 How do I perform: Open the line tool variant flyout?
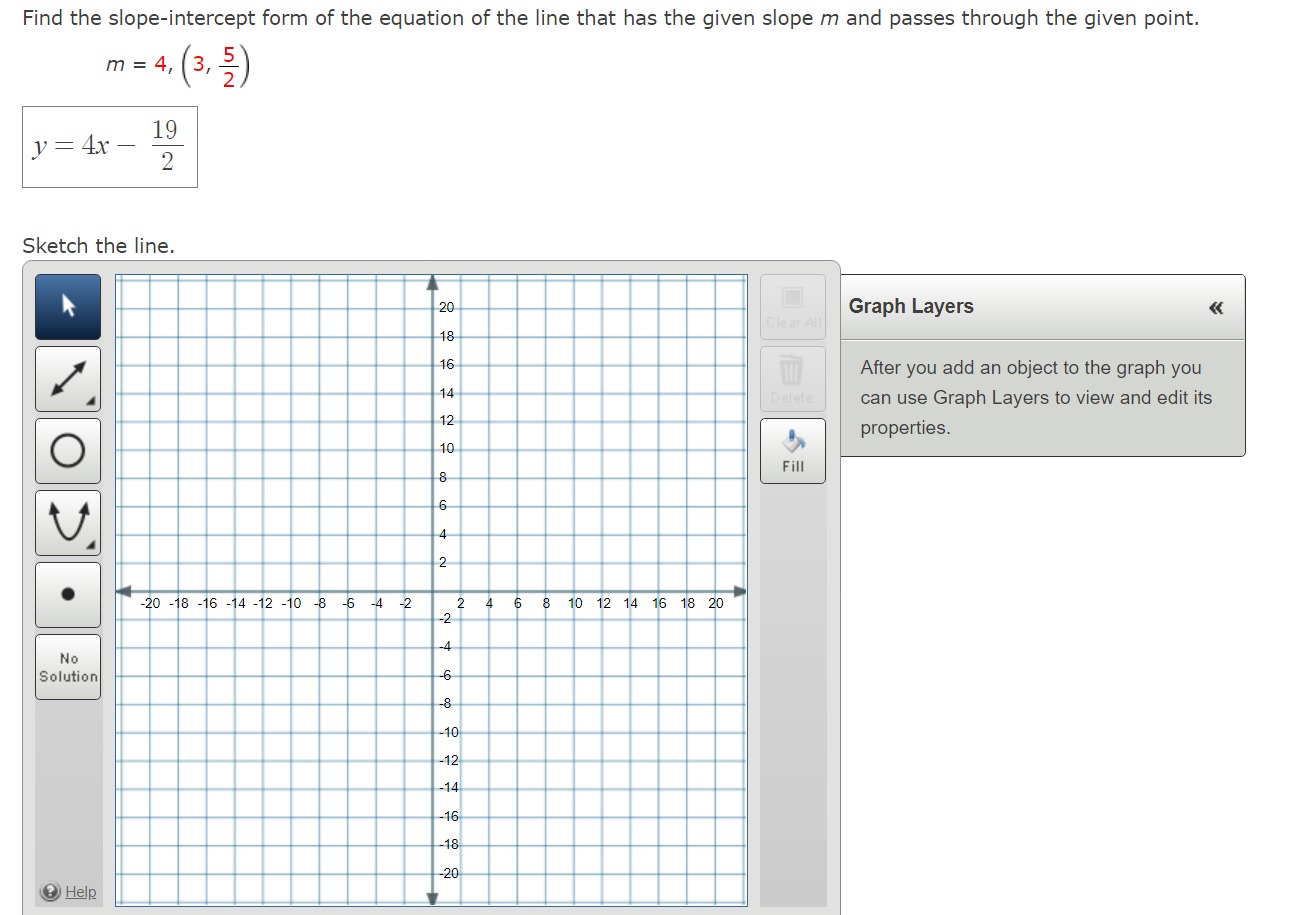point(92,403)
